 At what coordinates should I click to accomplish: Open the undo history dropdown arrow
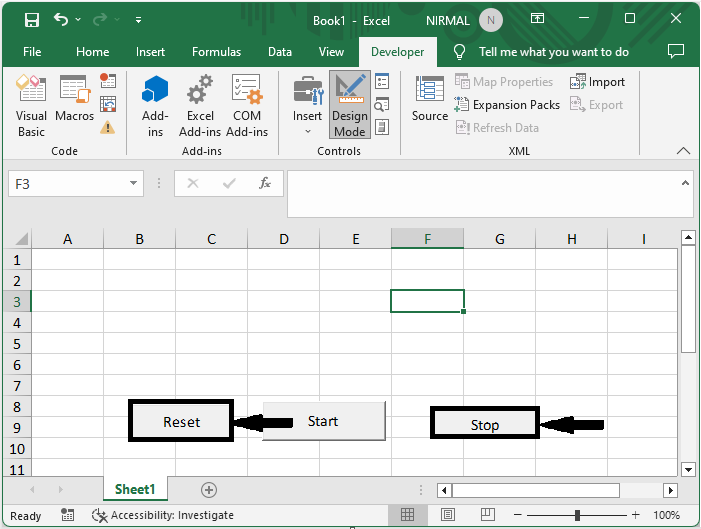point(78,20)
